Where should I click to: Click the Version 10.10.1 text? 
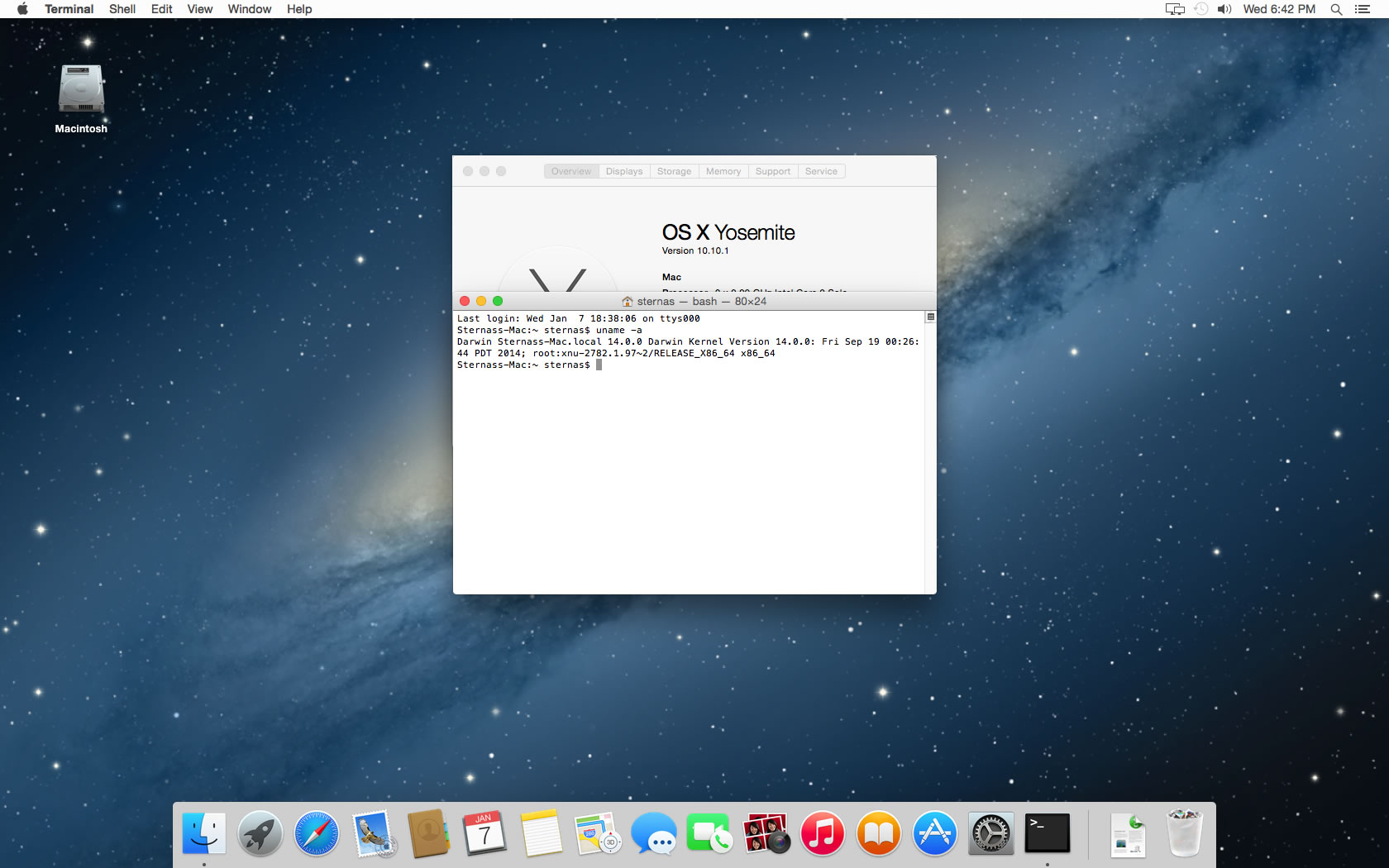(x=695, y=250)
